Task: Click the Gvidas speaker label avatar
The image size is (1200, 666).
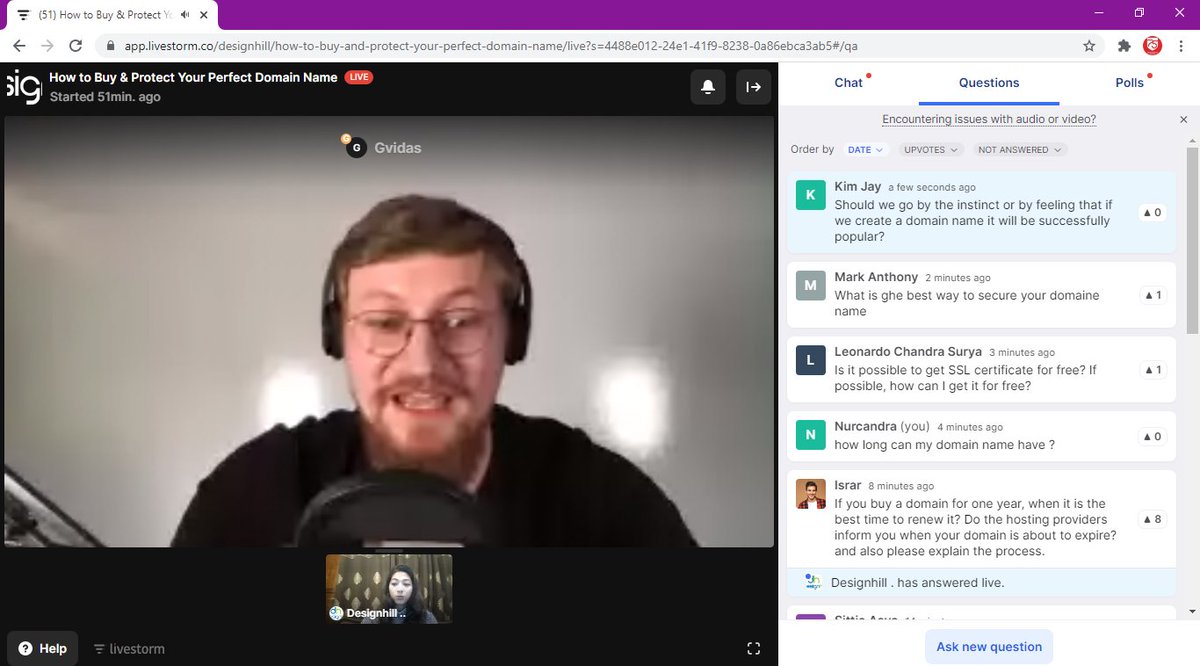Action: [356, 148]
